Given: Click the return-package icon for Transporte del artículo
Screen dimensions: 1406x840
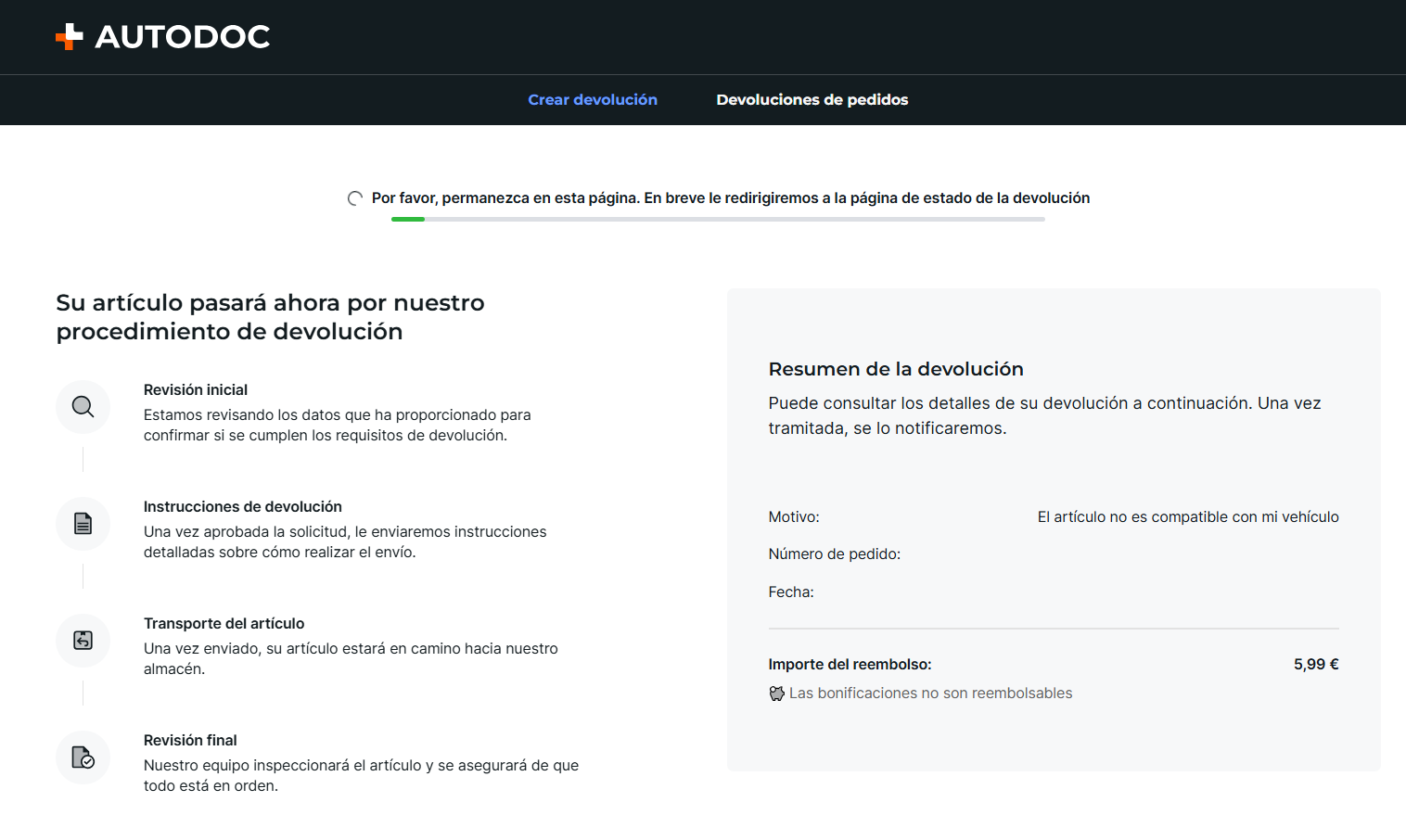Looking at the screenshot, I should click(x=83, y=641).
